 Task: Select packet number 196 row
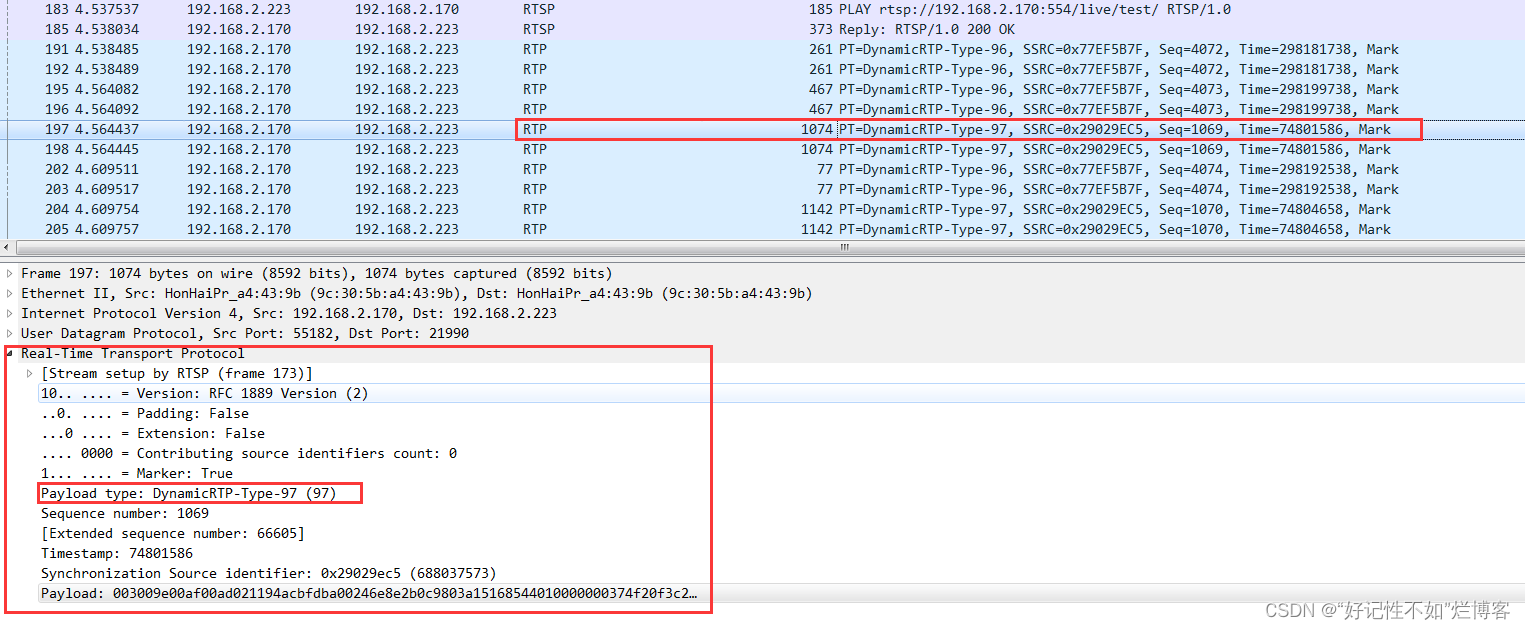point(762,109)
